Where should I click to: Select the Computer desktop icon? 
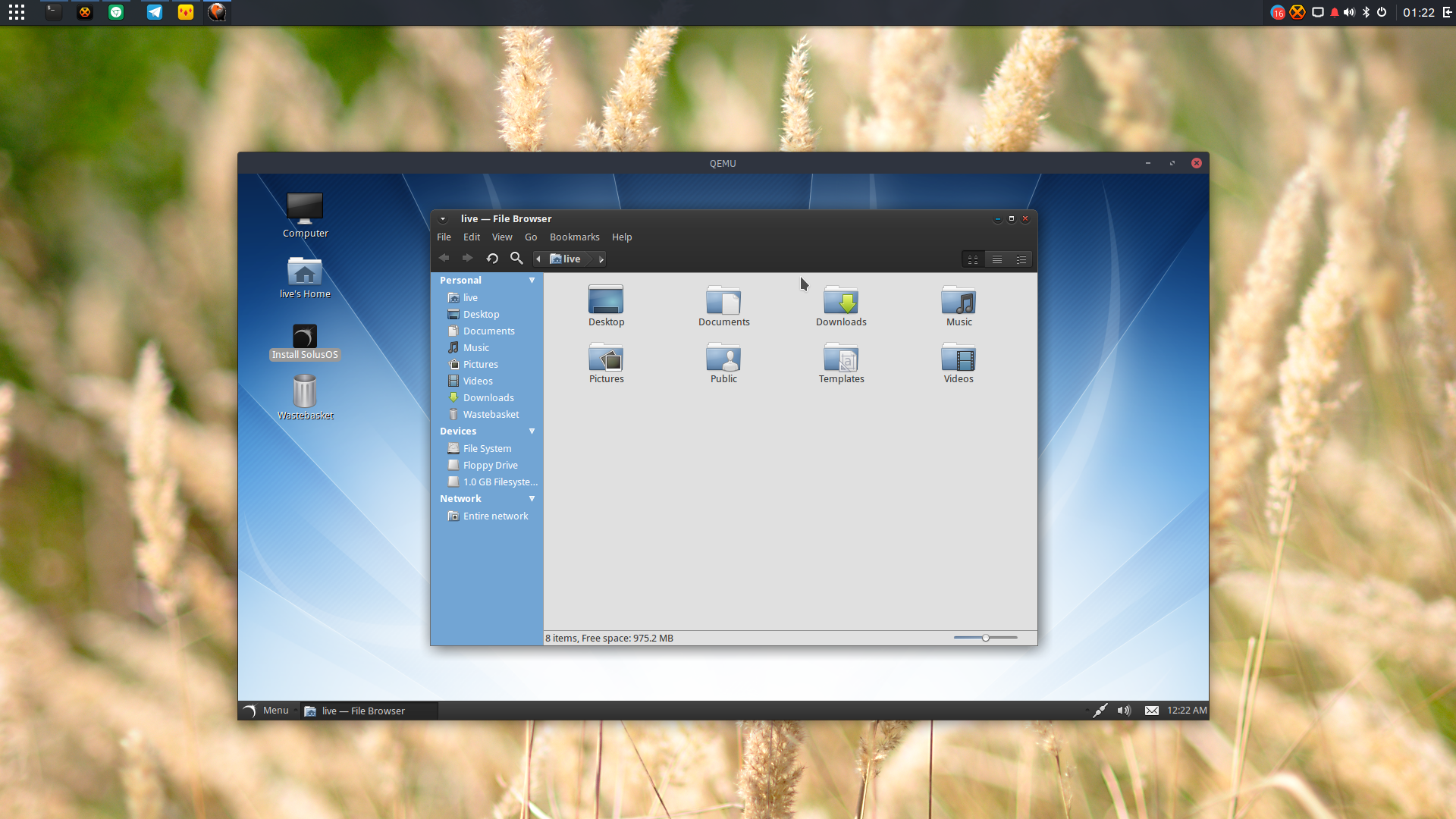pos(305,215)
